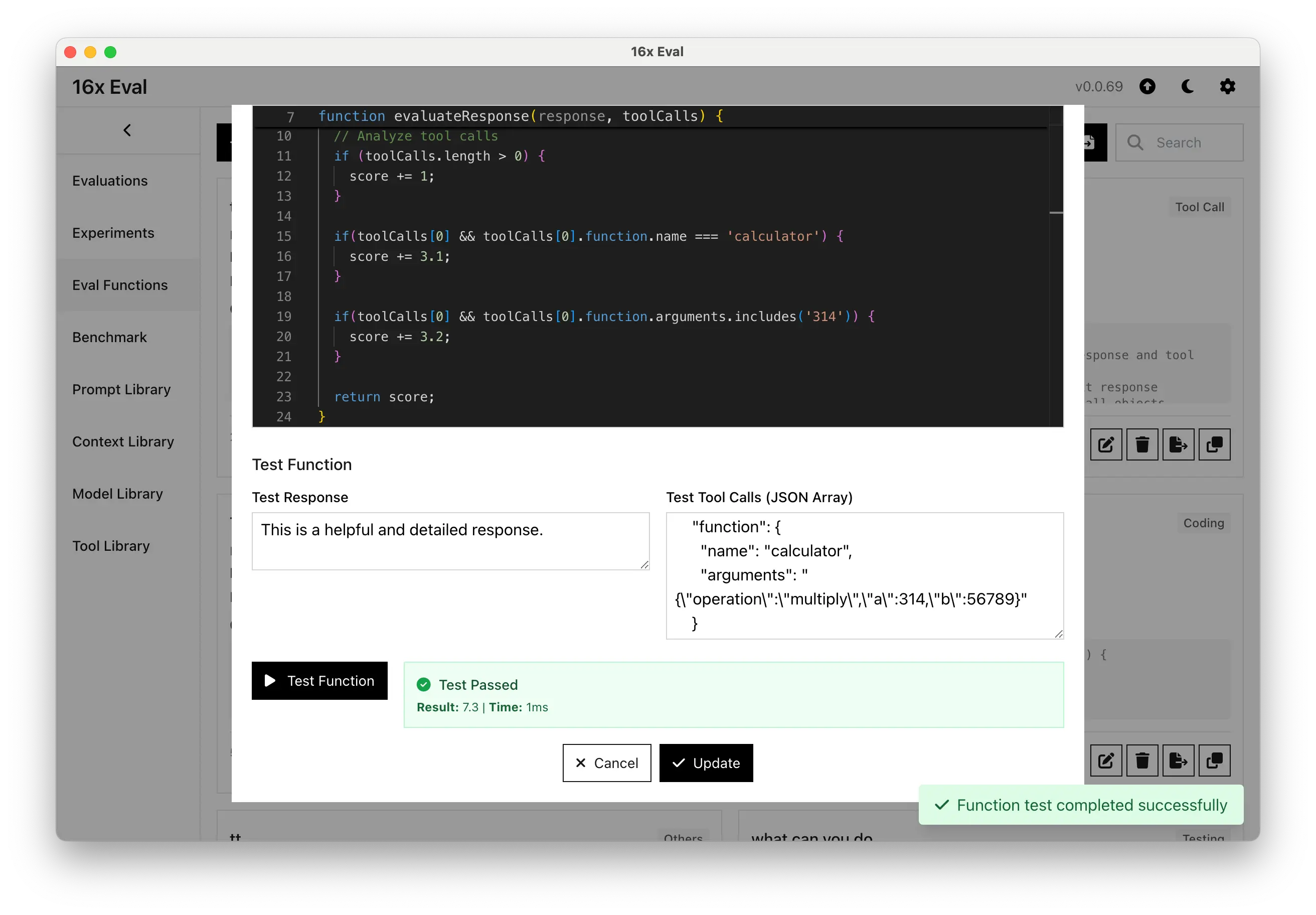
Task: Run the Test Function button
Action: (x=319, y=681)
